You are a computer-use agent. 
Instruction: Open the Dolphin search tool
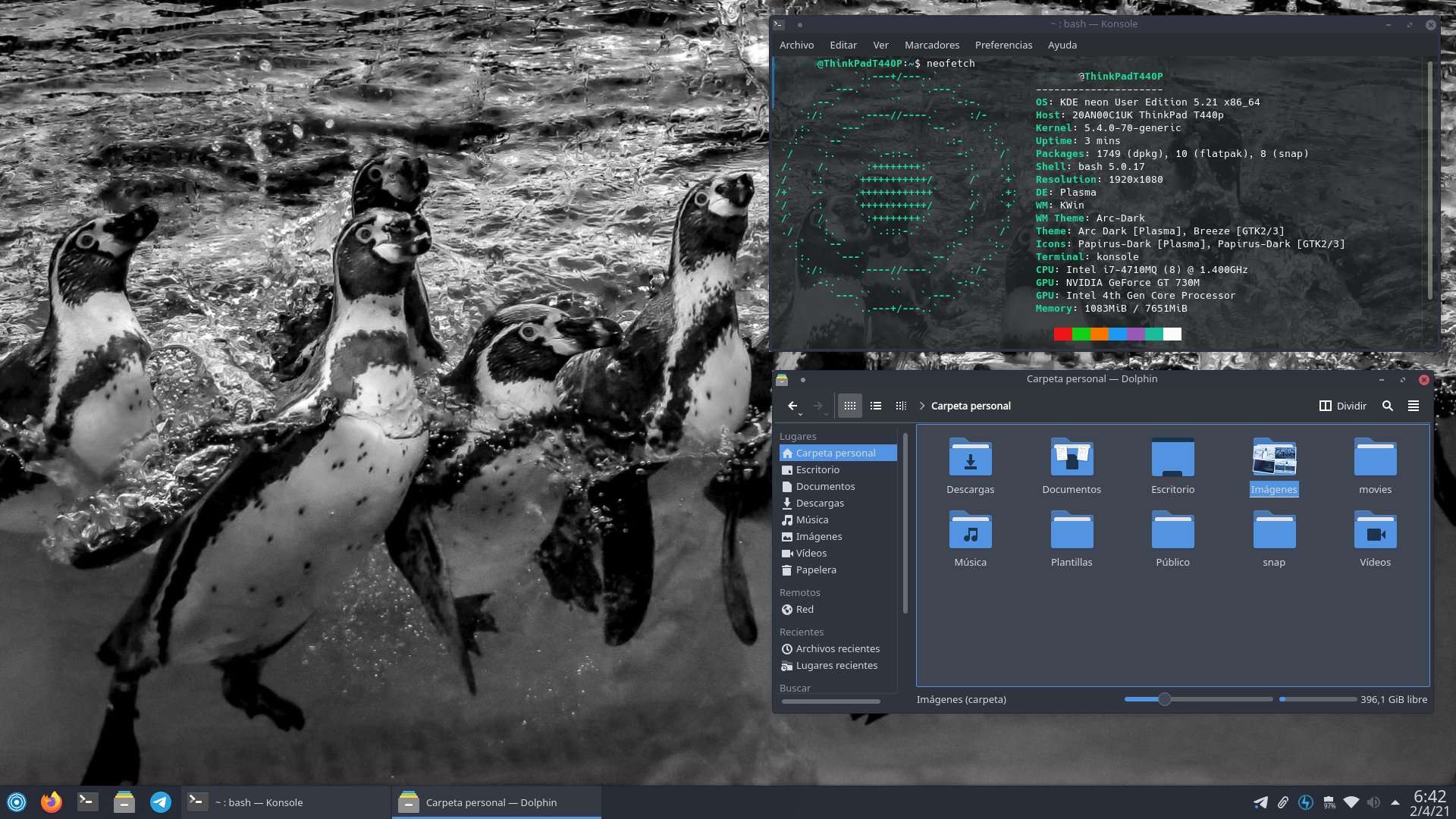click(x=1387, y=406)
